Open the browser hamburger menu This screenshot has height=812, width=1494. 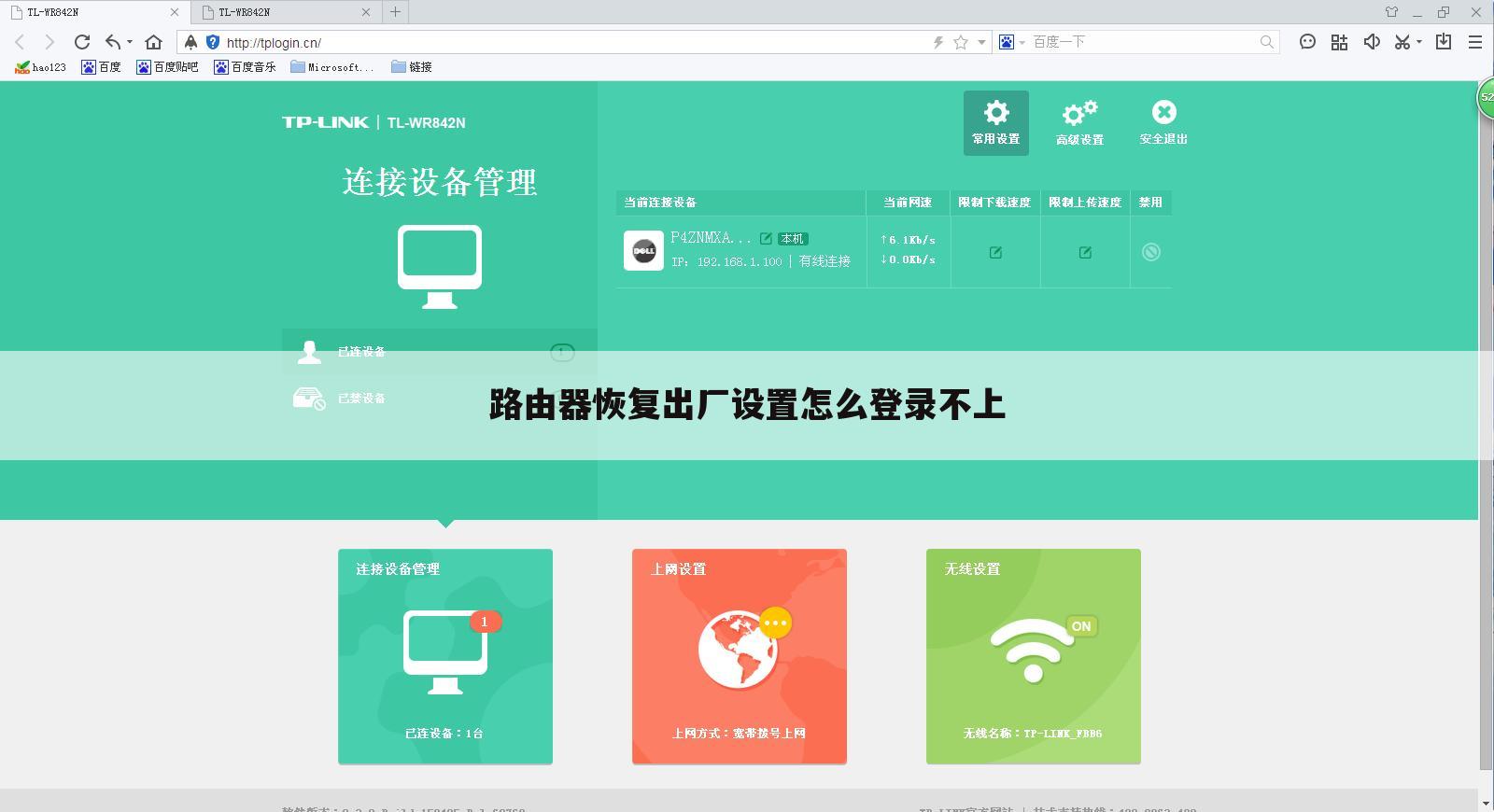[x=1475, y=42]
